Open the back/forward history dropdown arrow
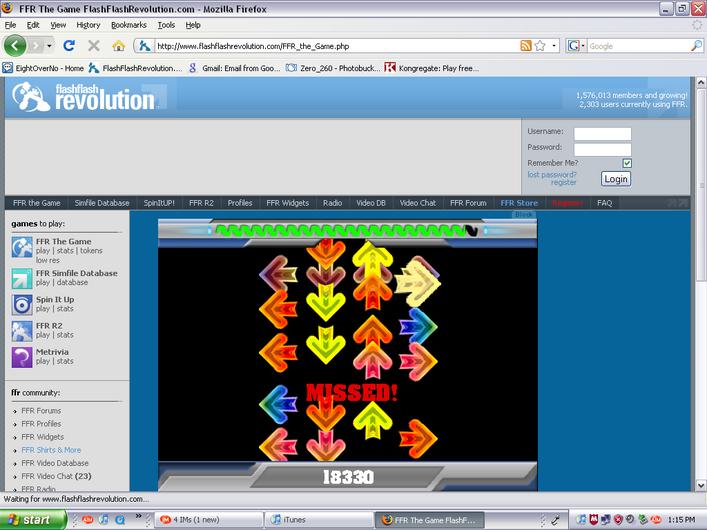 click(49, 46)
